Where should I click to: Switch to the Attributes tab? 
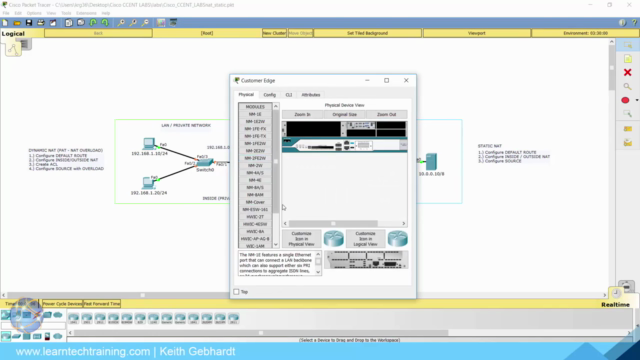(311, 95)
